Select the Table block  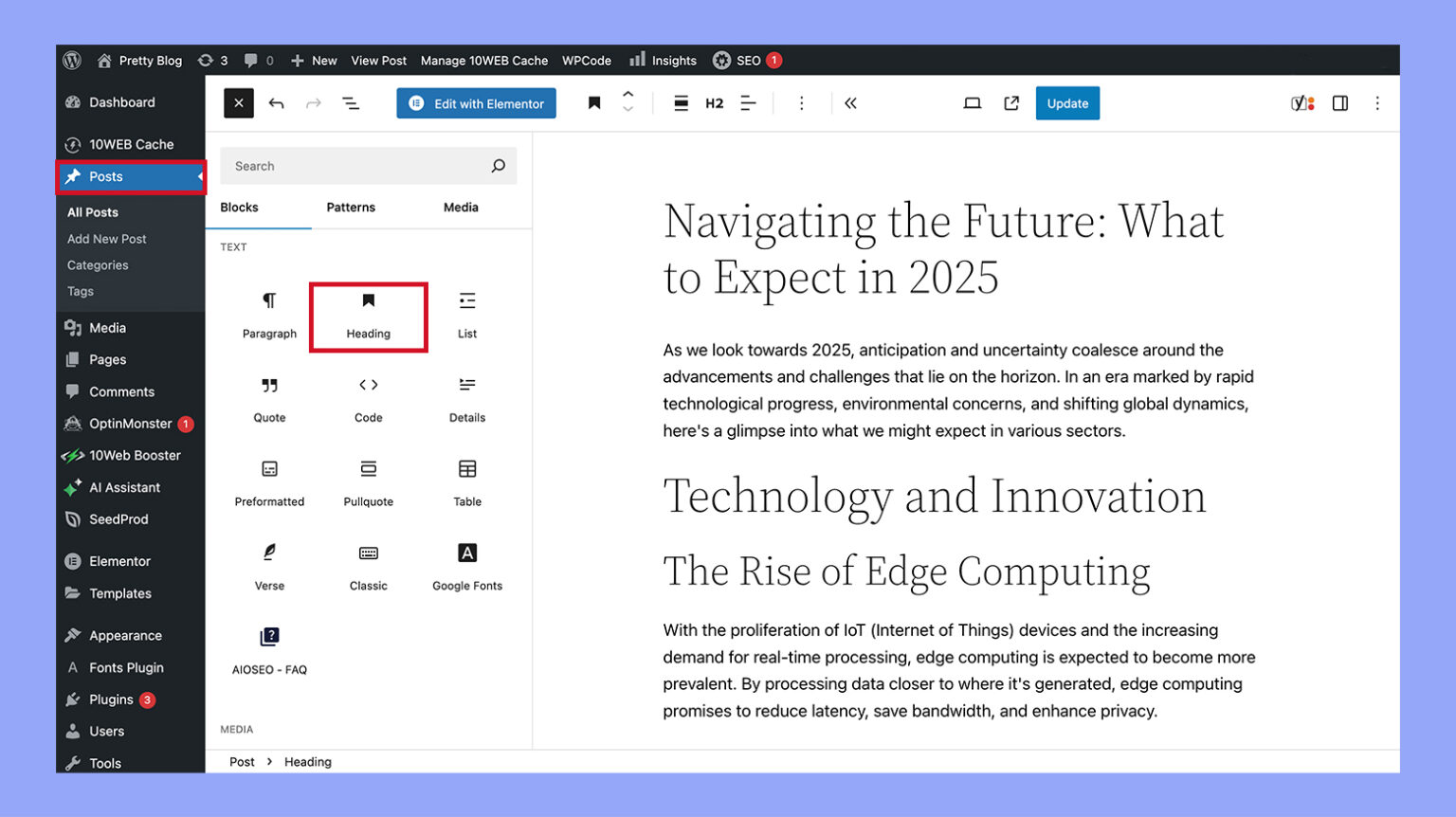466,481
